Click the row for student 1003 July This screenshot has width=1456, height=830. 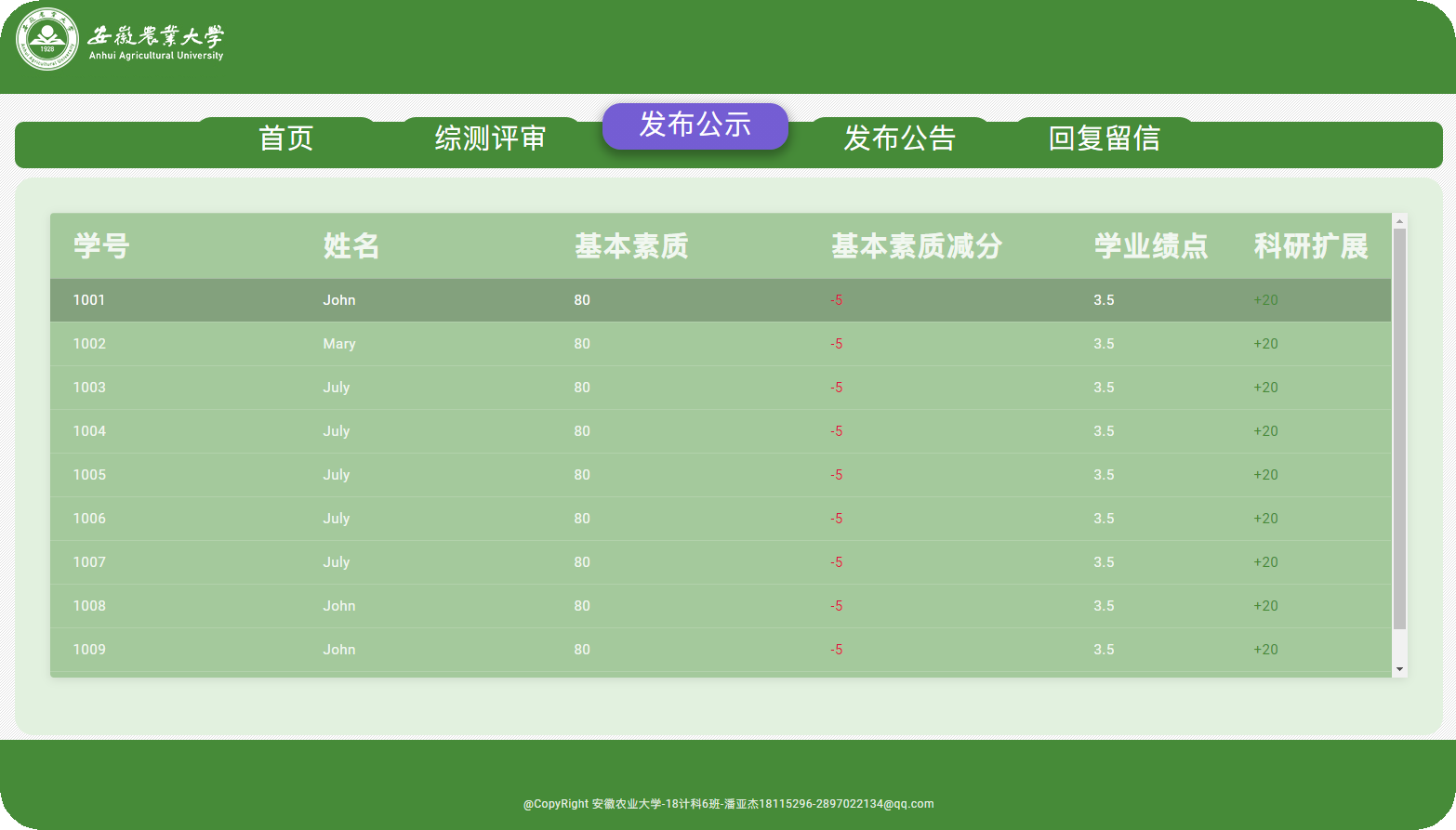(558, 387)
